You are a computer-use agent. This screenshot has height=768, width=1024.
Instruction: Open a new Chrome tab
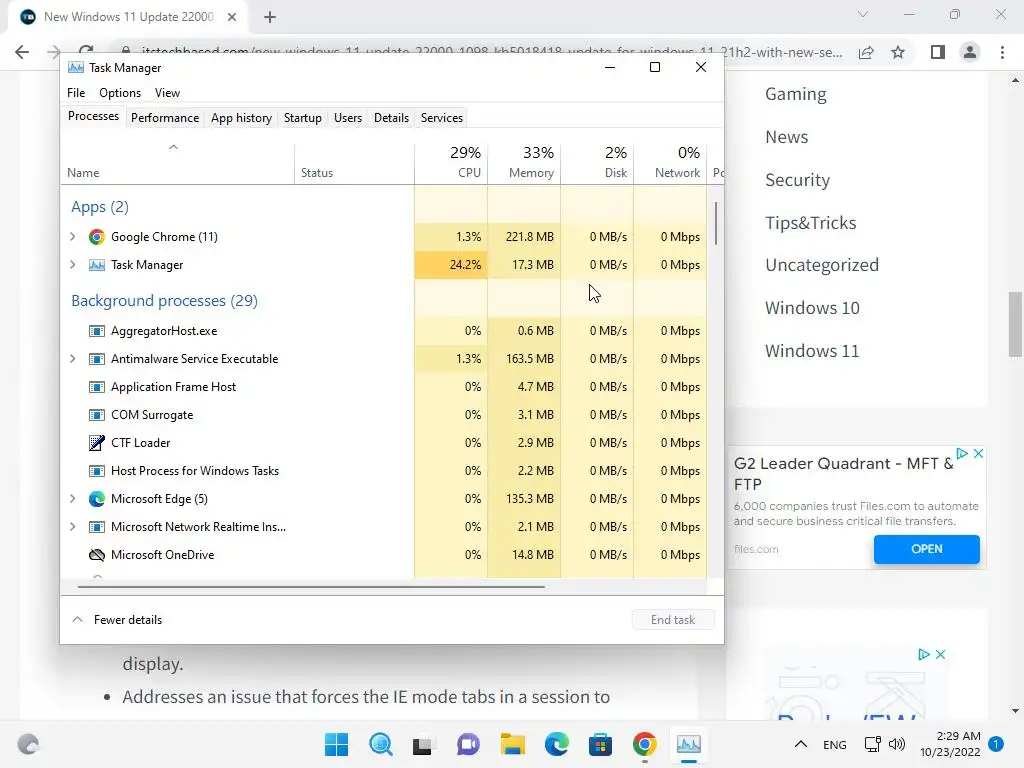pyautogui.click(x=270, y=17)
